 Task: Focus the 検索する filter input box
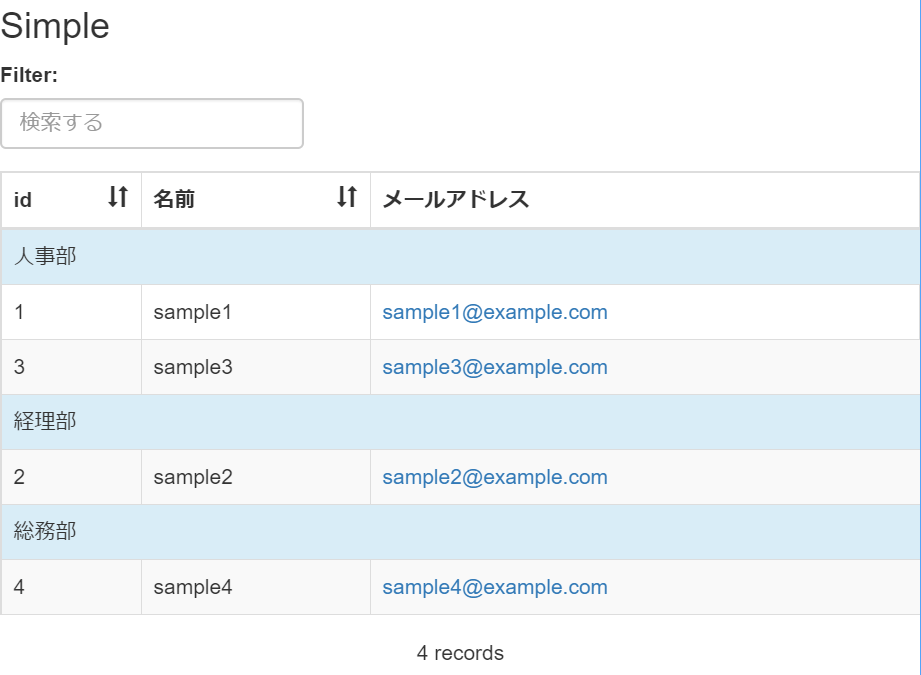coord(152,123)
